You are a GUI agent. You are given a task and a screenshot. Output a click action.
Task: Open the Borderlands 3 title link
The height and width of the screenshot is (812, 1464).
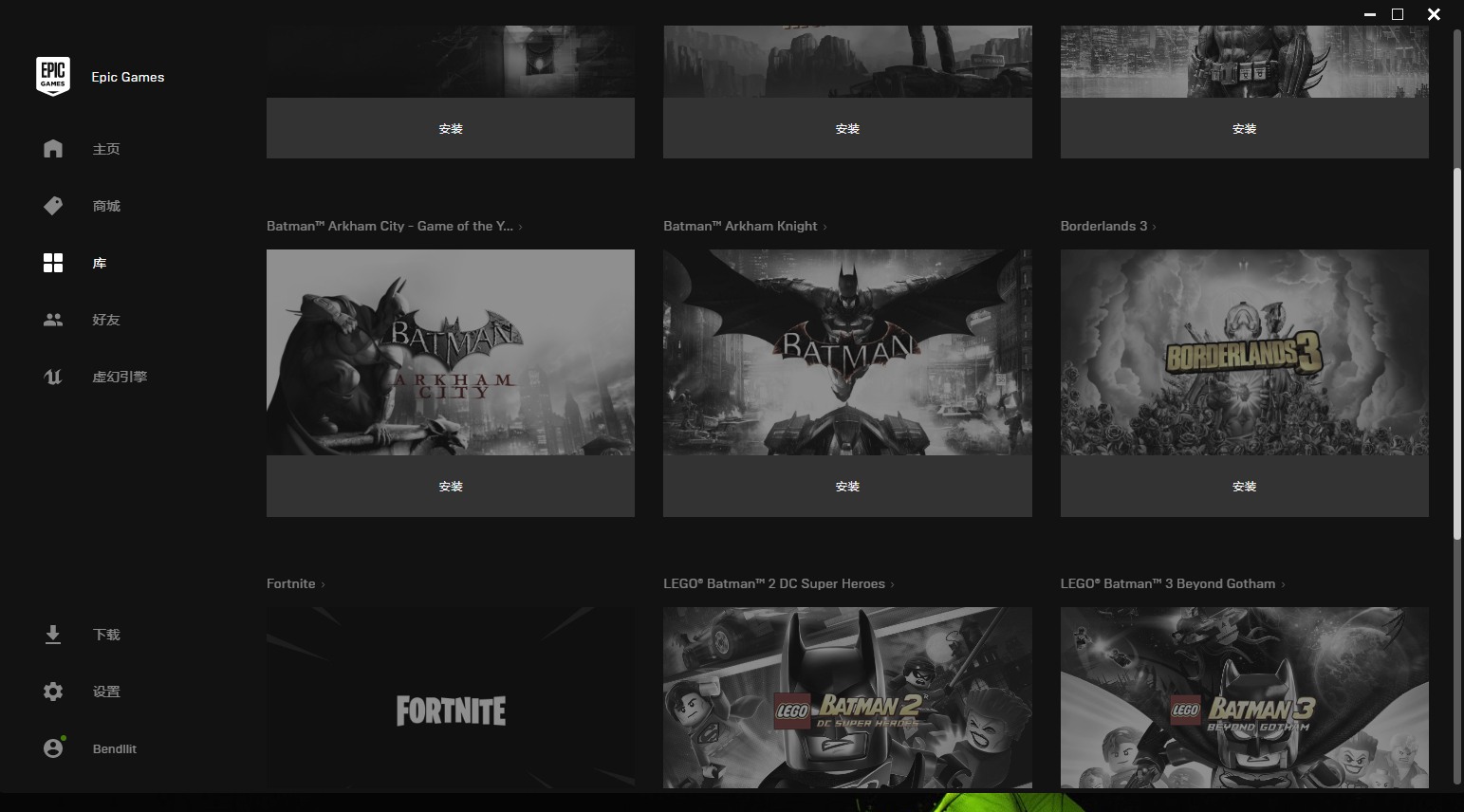point(1108,226)
